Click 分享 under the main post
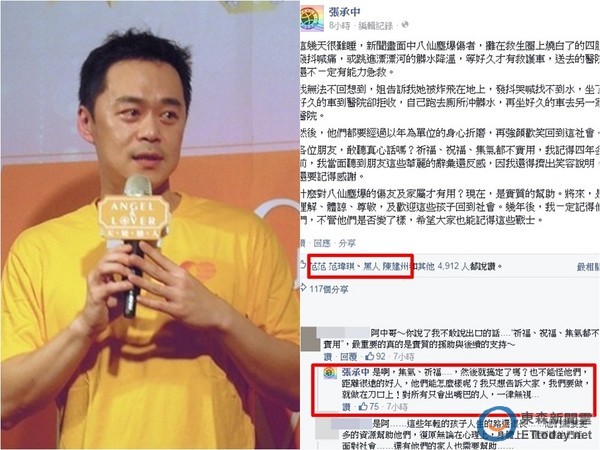600x450 pixels. pyautogui.click(x=347, y=243)
